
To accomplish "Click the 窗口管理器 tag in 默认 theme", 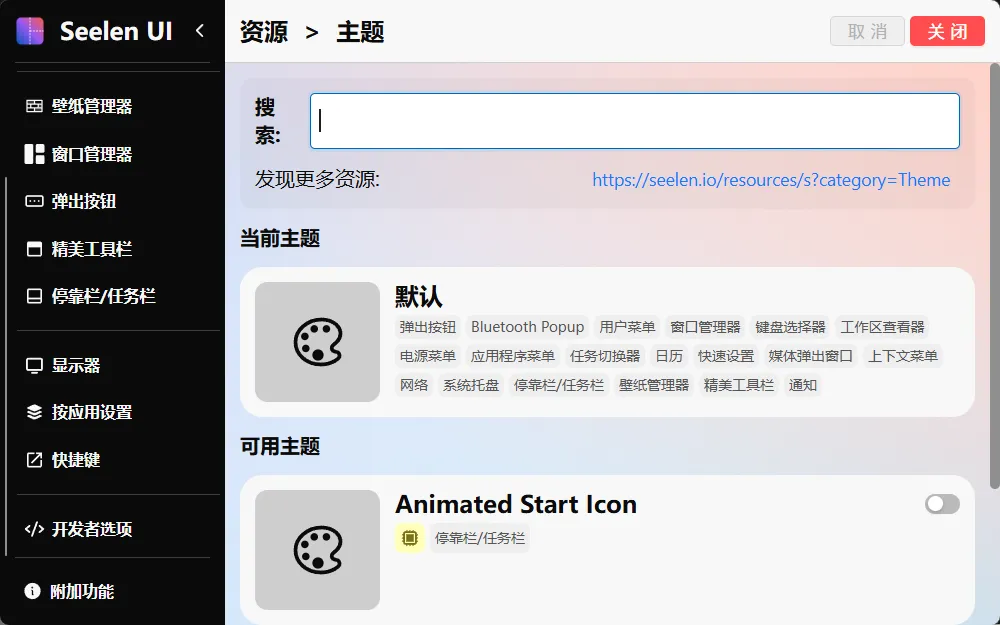I will tap(705, 327).
